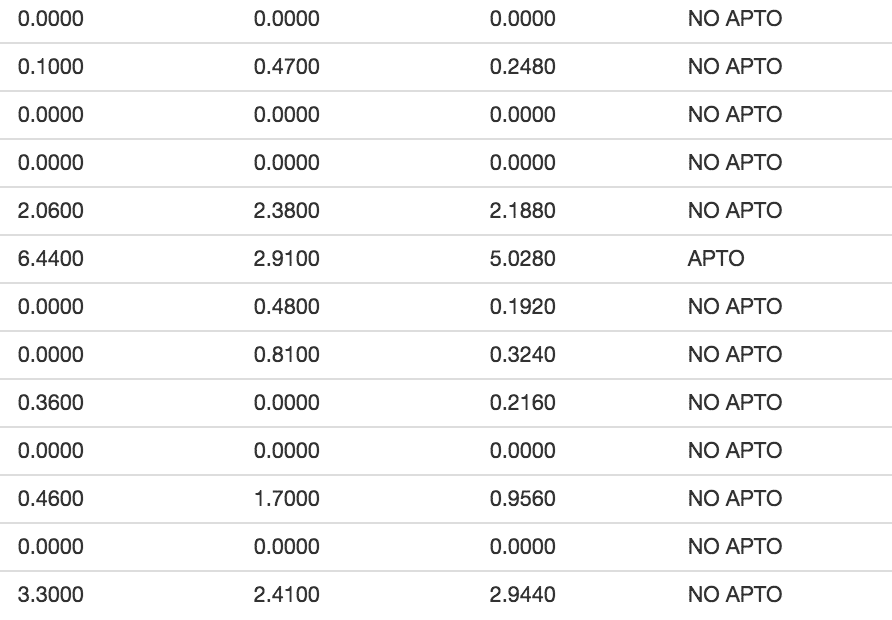Select the 2.9440 value cell

pos(522,595)
